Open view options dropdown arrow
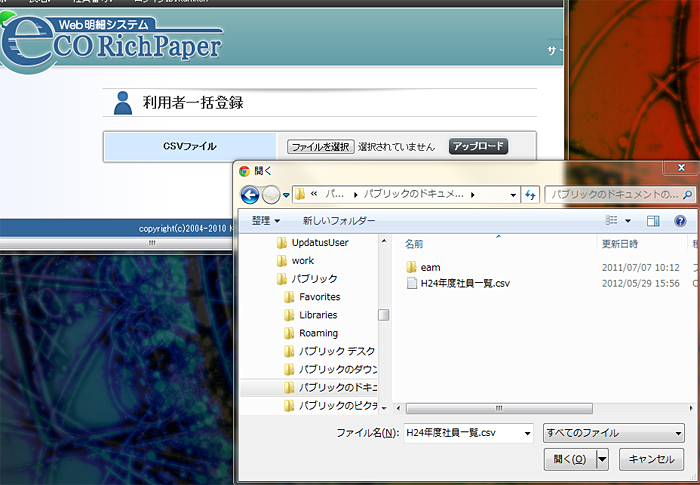This screenshot has height=485, width=700. 628,221
